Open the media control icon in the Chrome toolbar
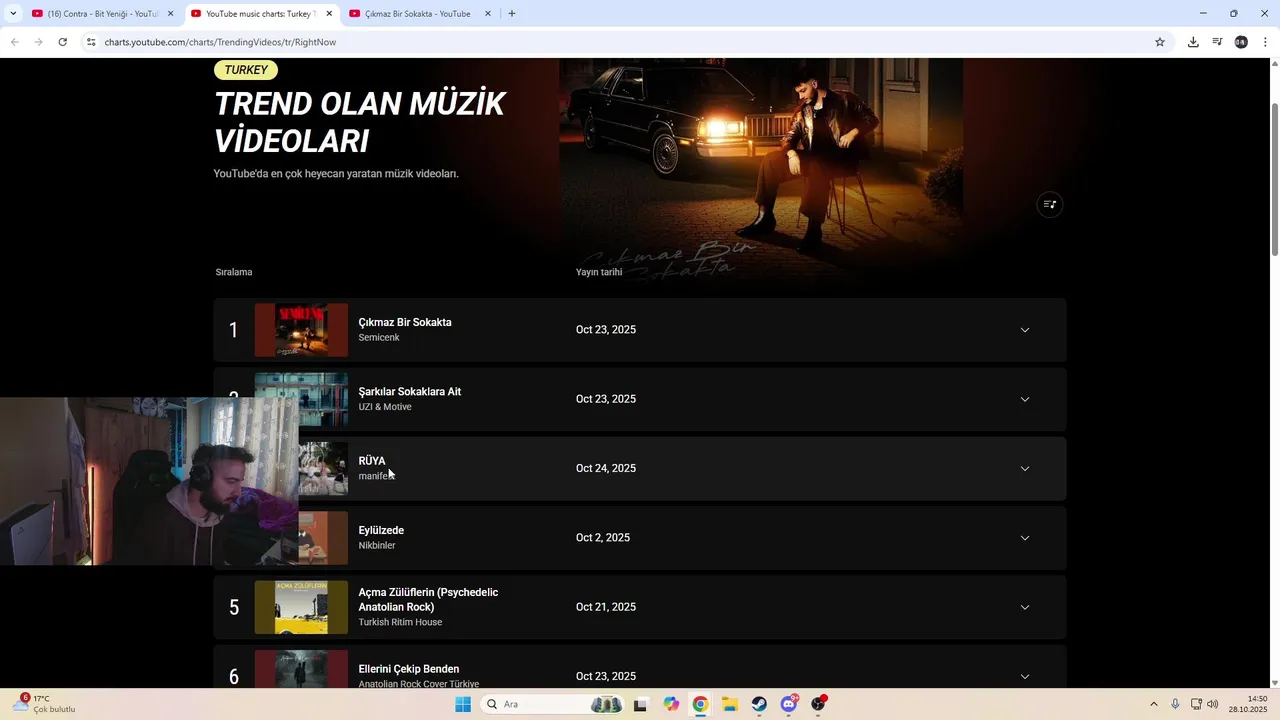1280x720 pixels. [1217, 42]
